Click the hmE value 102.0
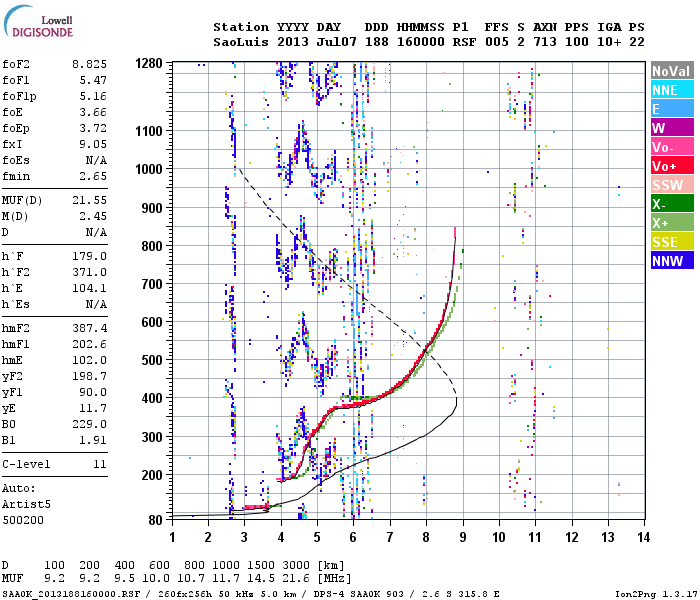This screenshot has height=600, width=700. pos(89,360)
